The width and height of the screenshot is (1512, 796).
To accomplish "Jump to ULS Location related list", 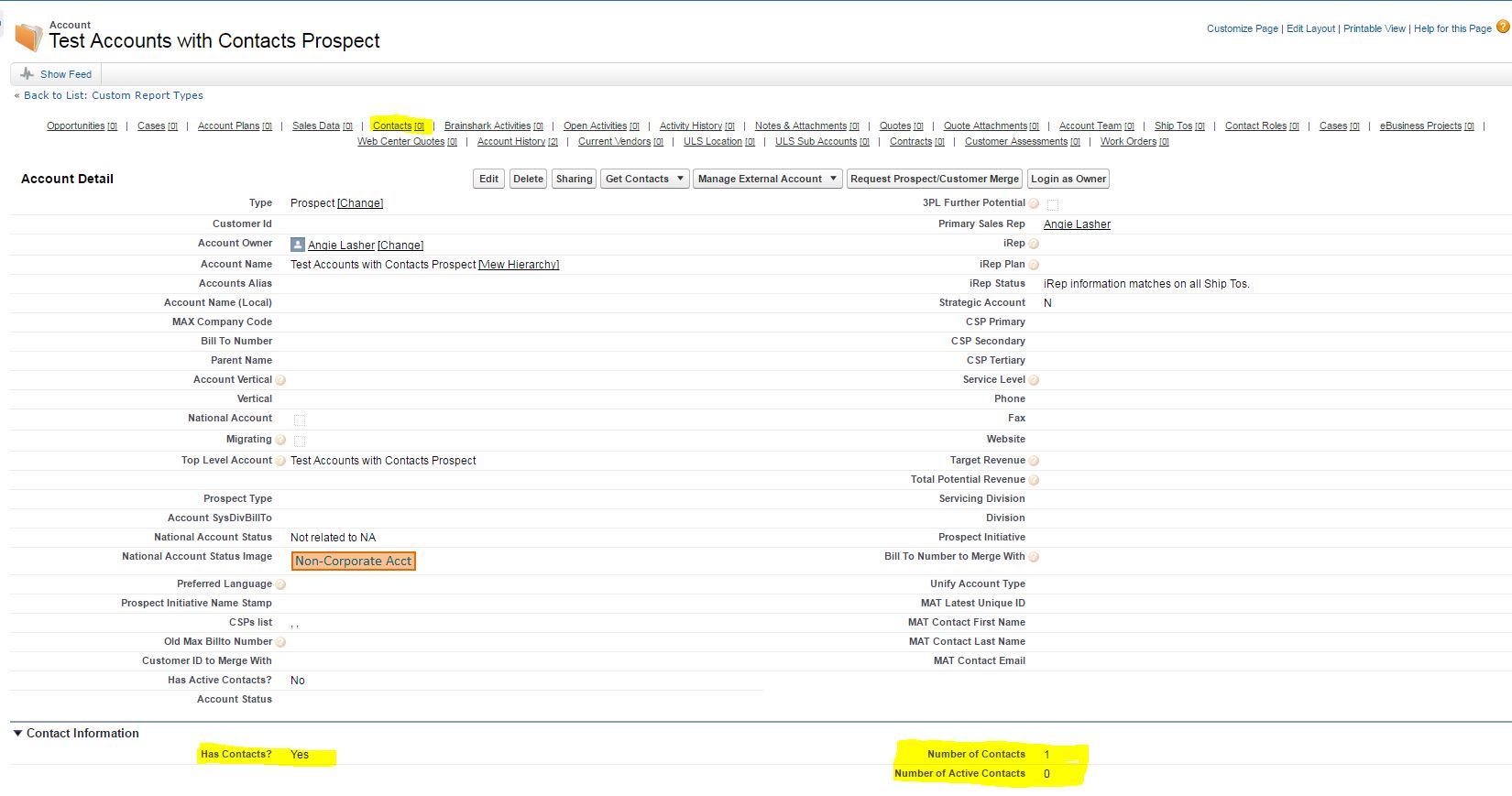I will [719, 142].
